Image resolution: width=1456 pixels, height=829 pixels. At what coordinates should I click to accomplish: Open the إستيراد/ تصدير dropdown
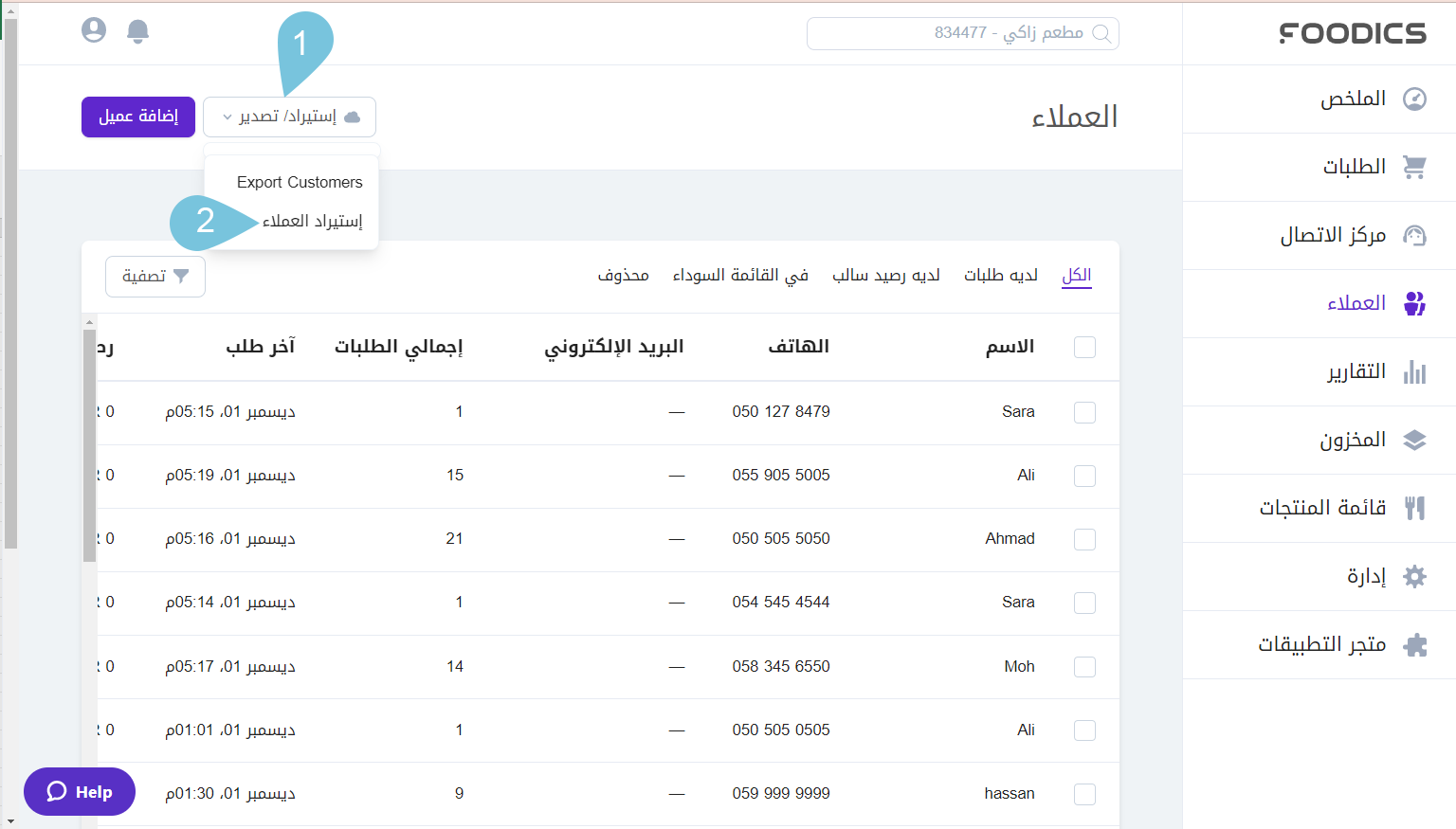pos(289,116)
